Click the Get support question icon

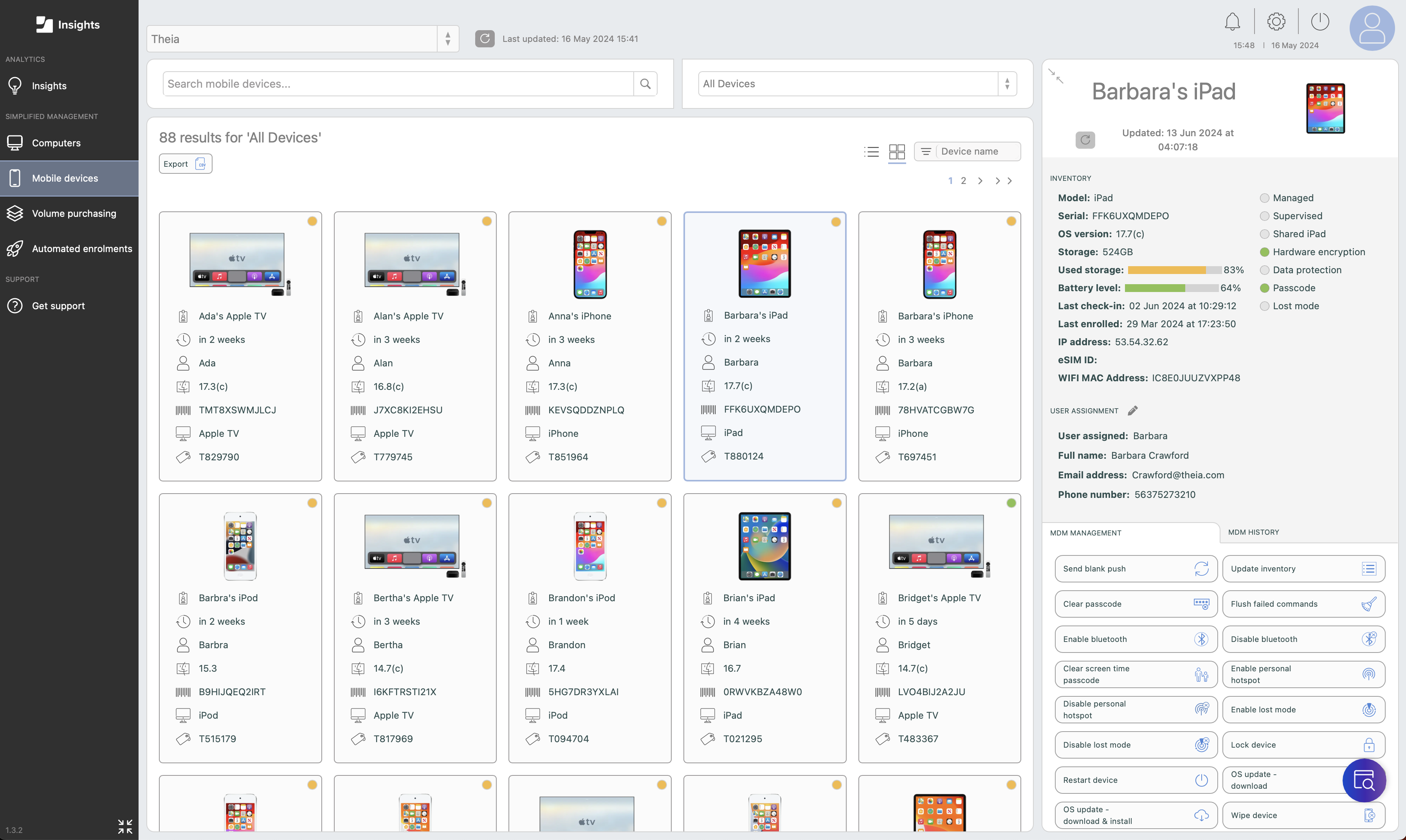(x=15, y=306)
